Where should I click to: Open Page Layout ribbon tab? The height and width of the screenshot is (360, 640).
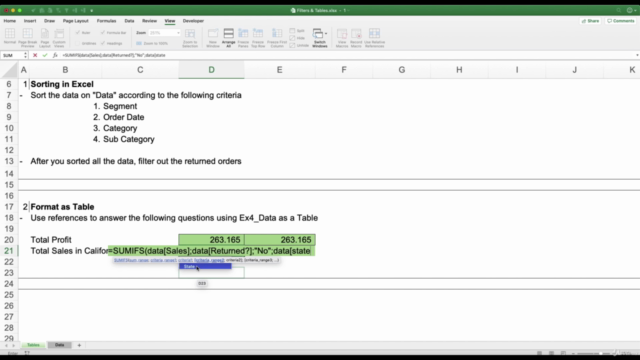76,21
